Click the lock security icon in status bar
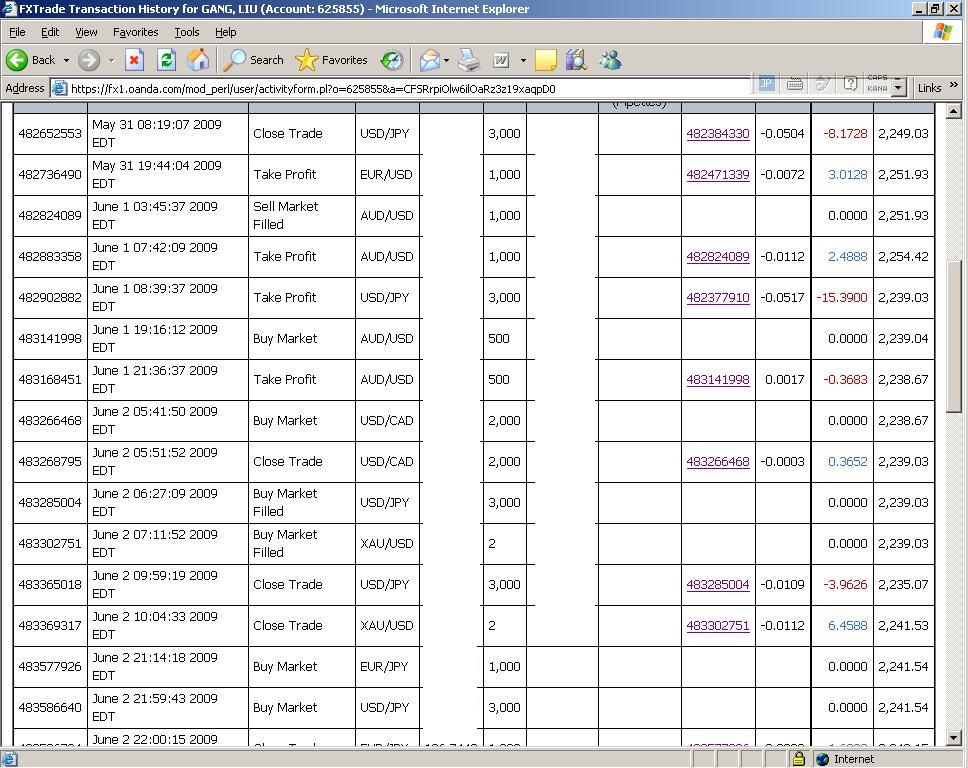968x768 pixels. click(798, 759)
